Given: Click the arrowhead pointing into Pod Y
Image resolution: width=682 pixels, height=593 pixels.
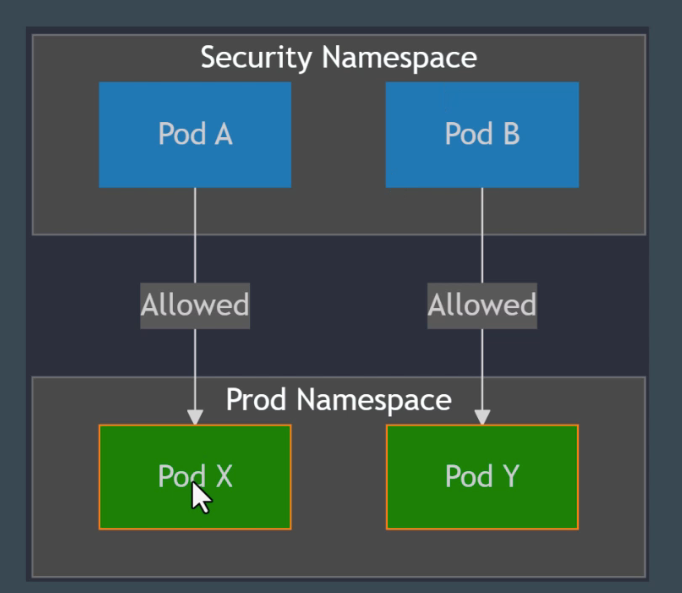Looking at the screenshot, I should coord(482,416).
